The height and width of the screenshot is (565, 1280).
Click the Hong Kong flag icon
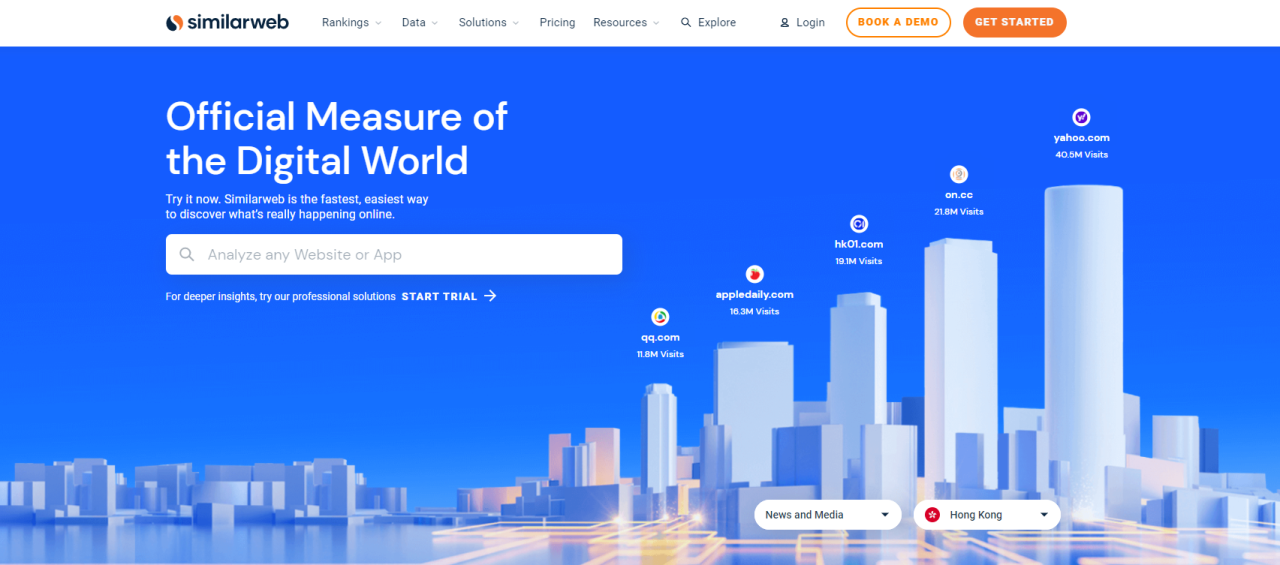click(933, 515)
